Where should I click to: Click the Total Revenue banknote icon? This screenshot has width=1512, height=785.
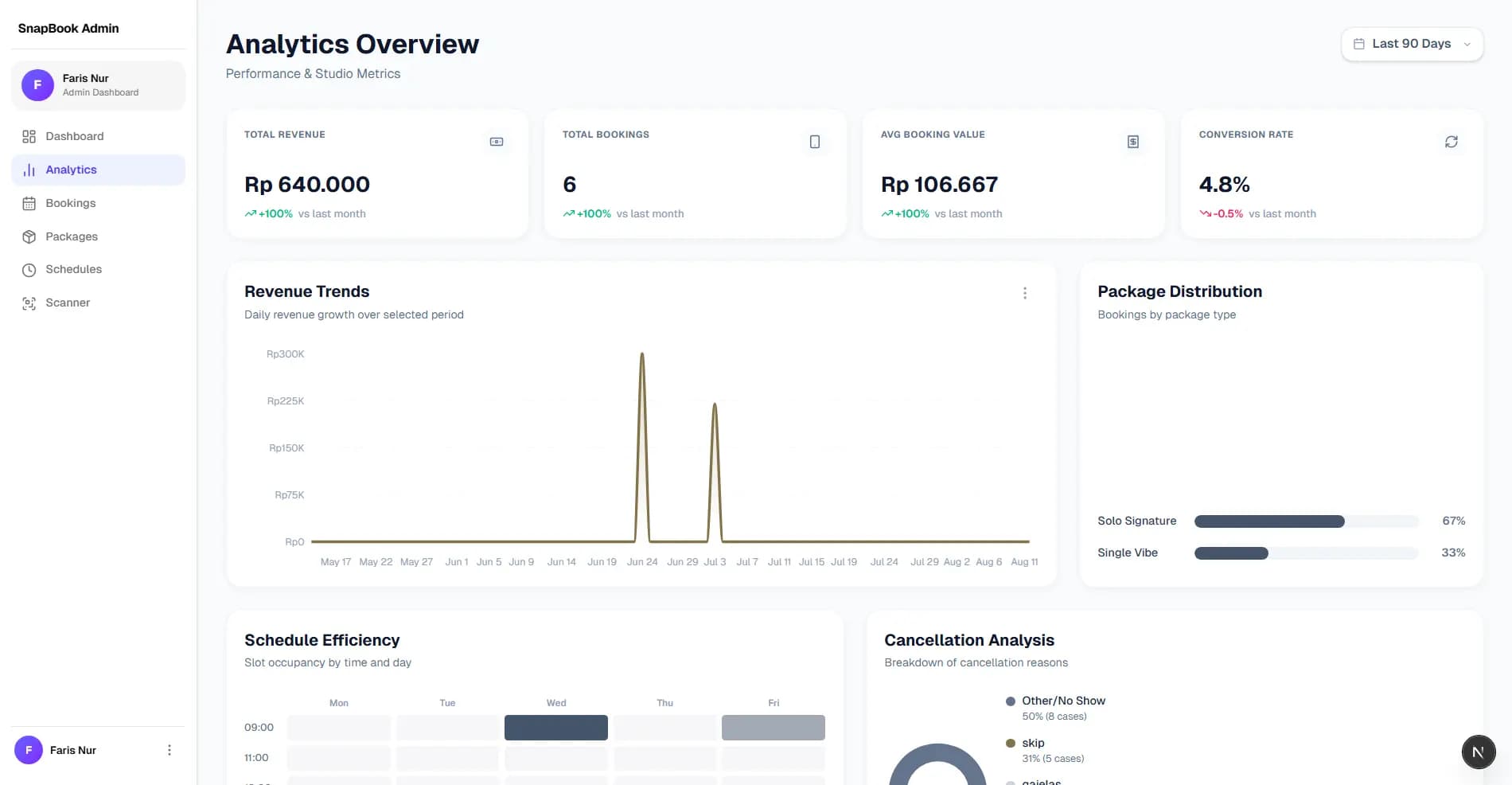click(497, 142)
